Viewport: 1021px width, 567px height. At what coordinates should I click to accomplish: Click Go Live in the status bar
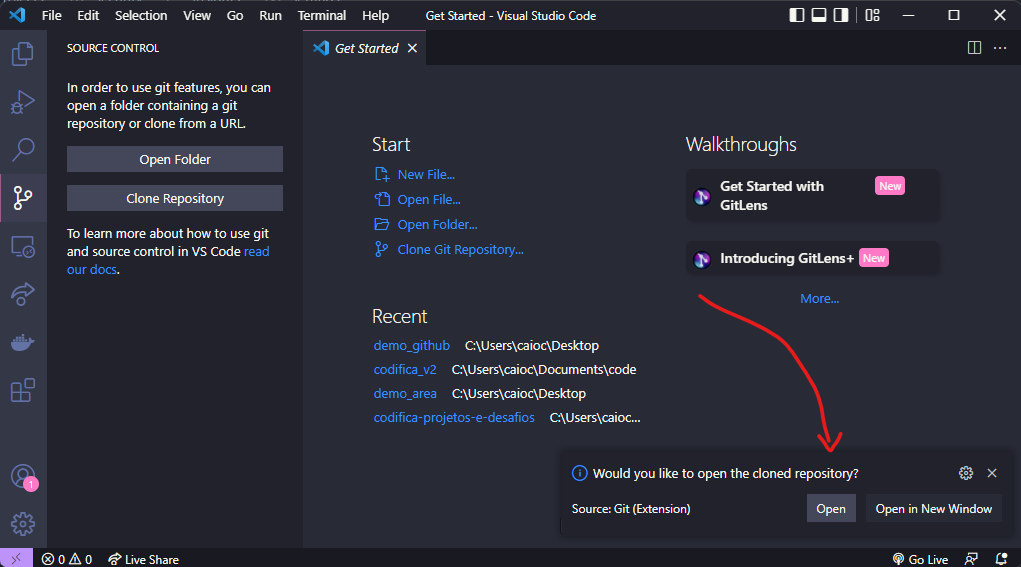click(x=920, y=559)
